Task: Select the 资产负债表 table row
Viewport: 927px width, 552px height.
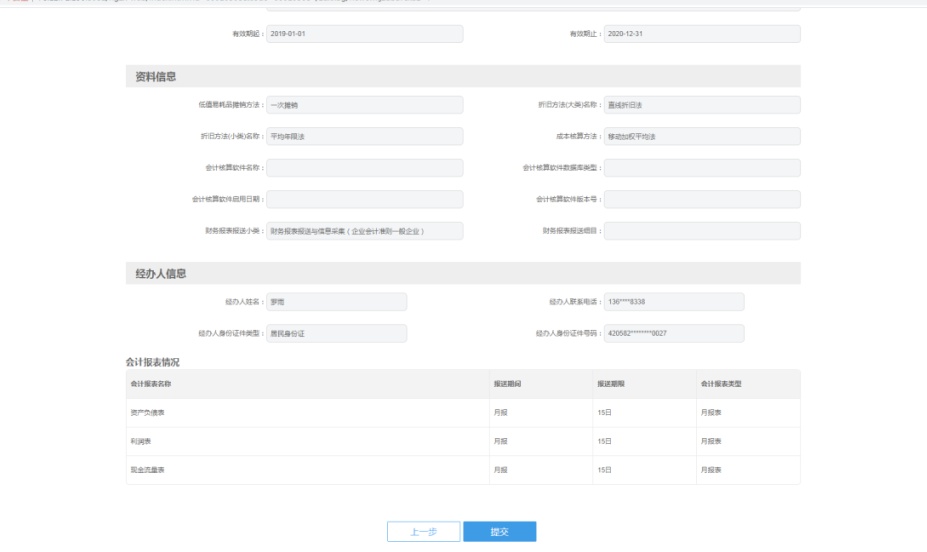Action: (463, 412)
